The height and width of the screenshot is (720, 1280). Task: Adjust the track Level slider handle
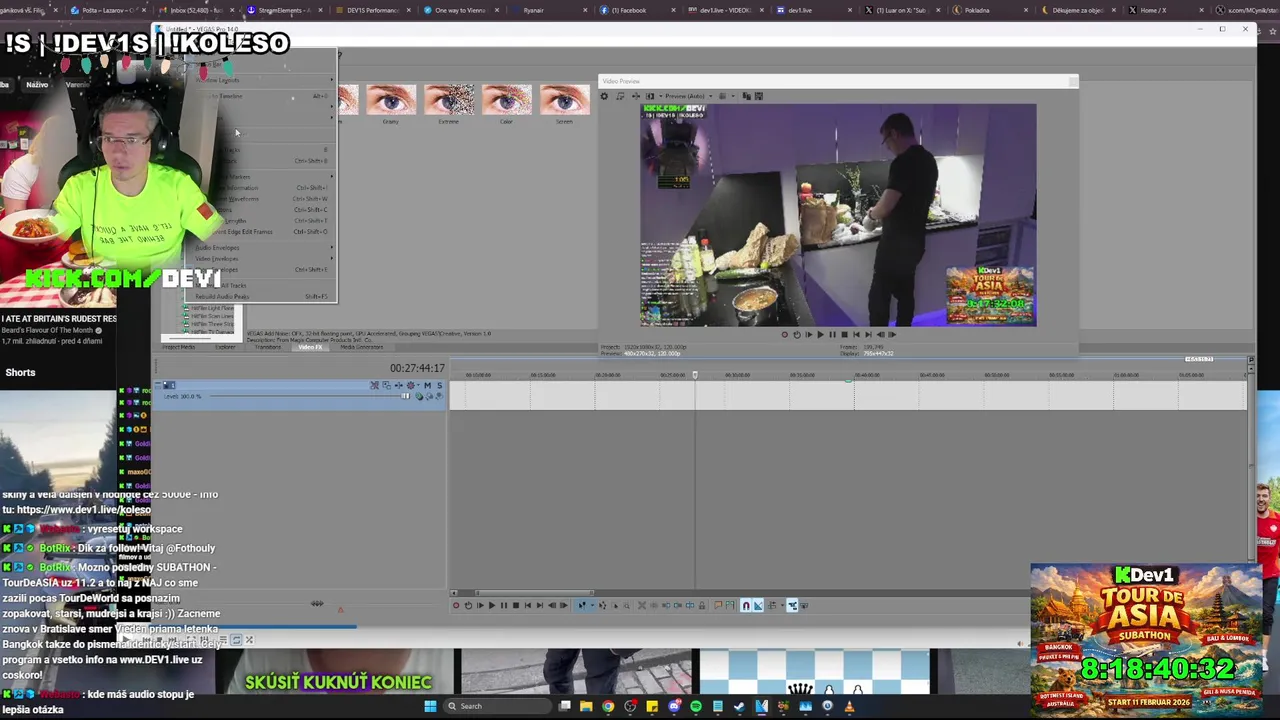pos(405,396)
